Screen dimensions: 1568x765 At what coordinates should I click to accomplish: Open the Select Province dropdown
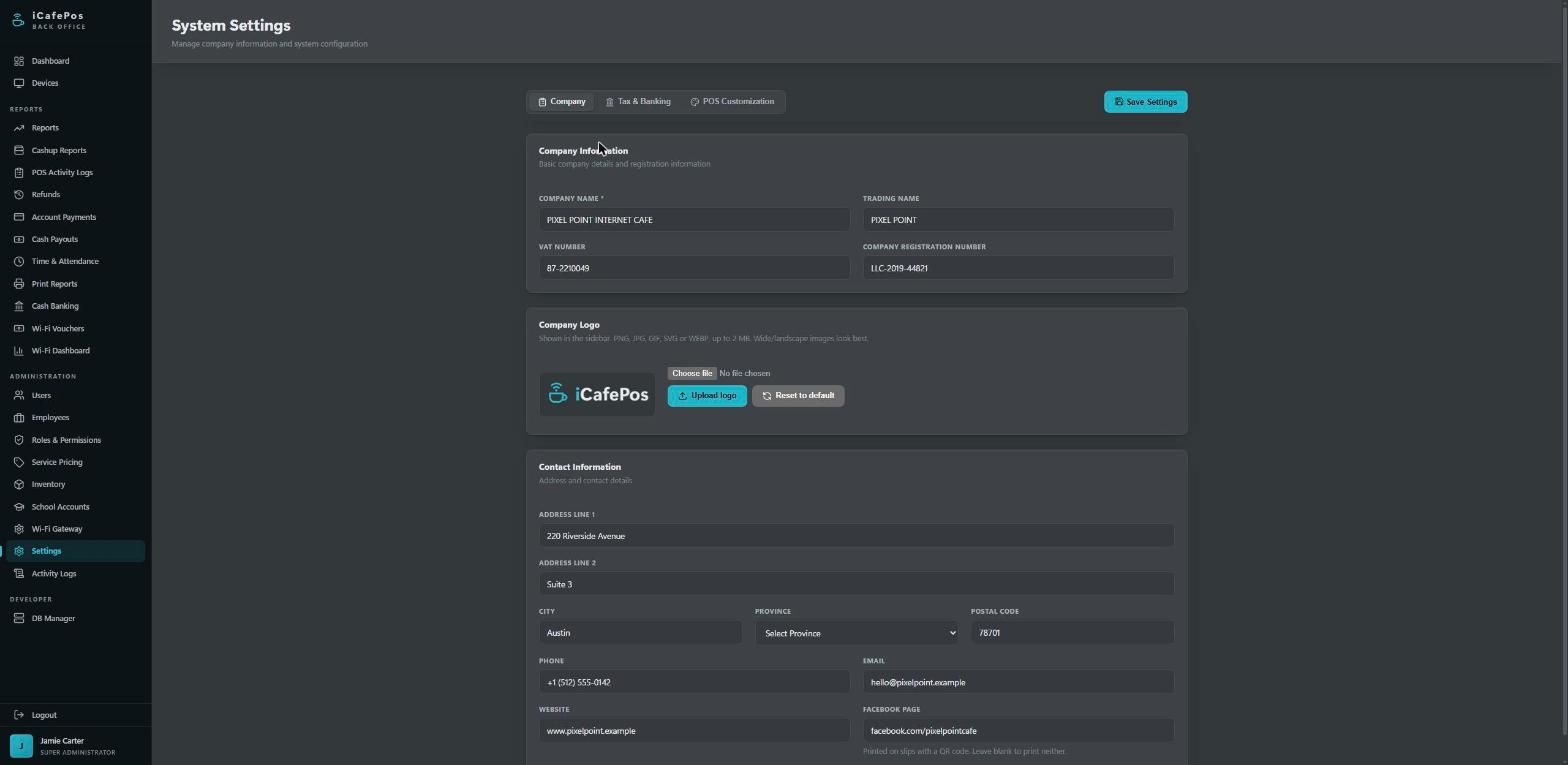(x=856, y=633)
